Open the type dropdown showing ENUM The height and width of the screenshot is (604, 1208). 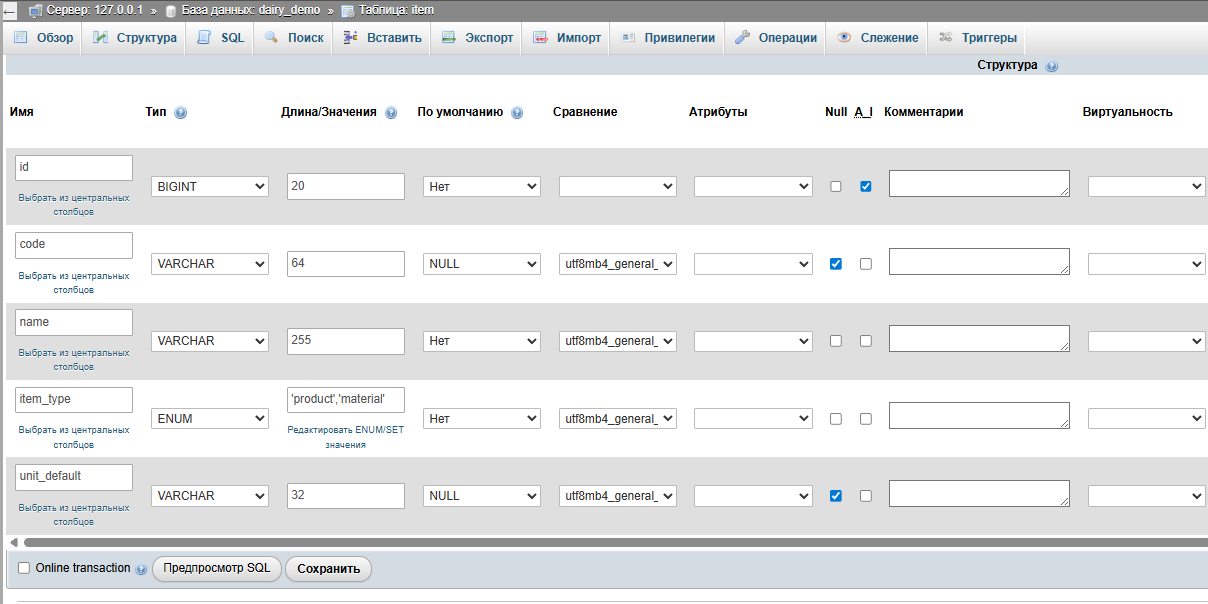pos(210,419)
